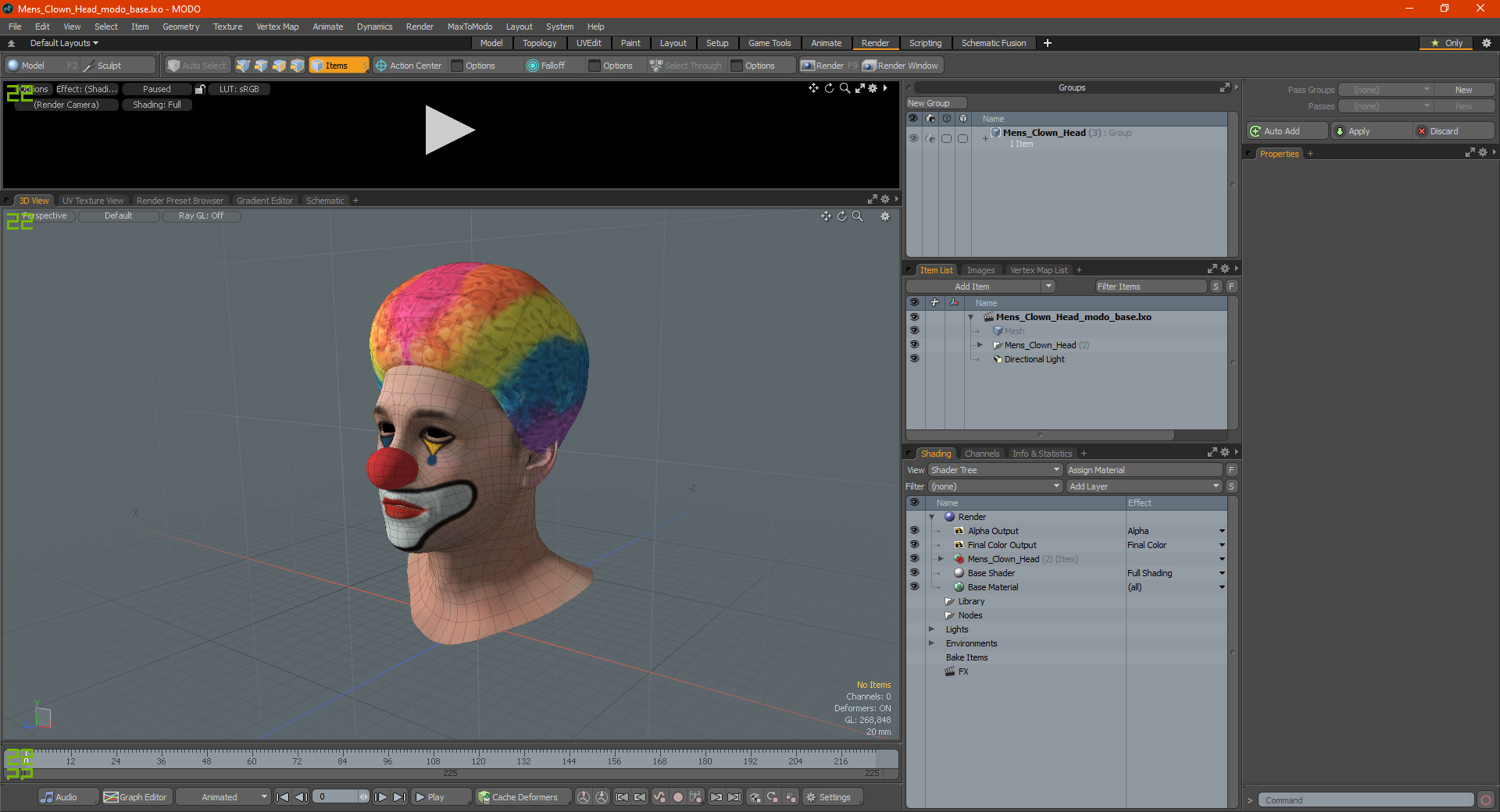This screenshot has height=812, width=1500.
Task: Open Animated key mode dropdown
Action: [223, 797]
